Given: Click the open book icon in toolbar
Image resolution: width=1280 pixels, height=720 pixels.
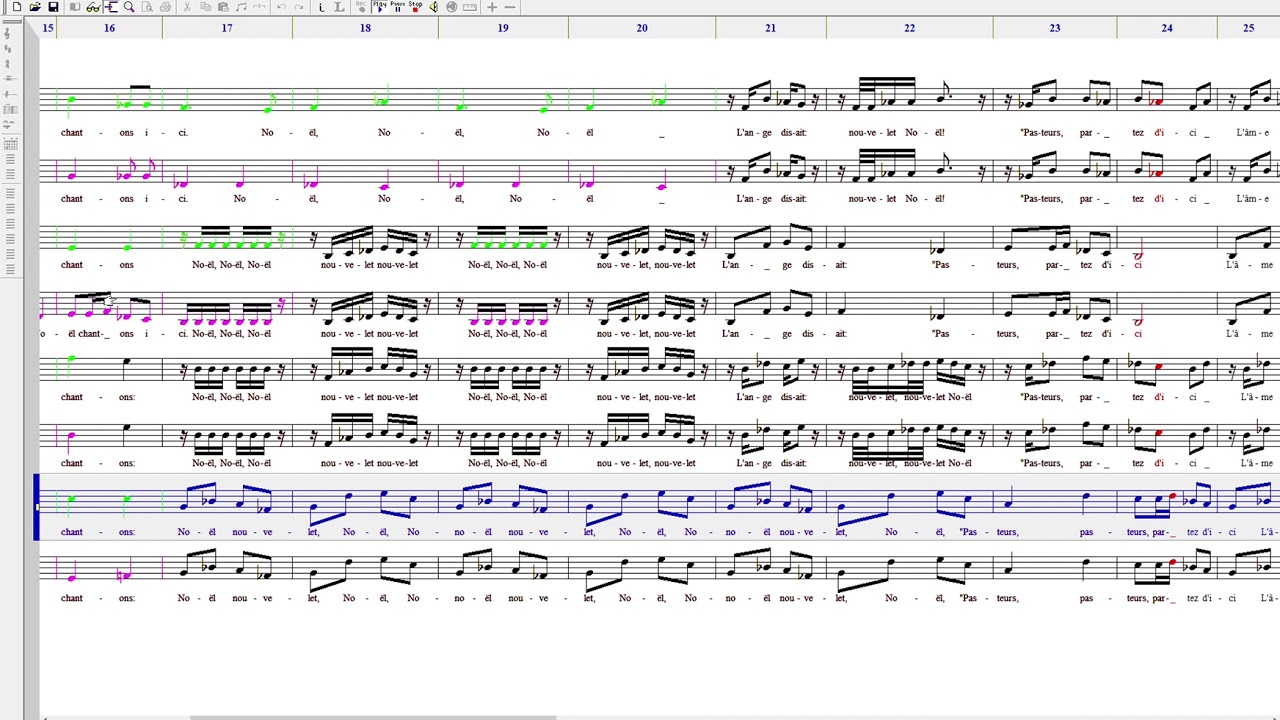Looking at the screenshot, I should click(x=75, y=7).
